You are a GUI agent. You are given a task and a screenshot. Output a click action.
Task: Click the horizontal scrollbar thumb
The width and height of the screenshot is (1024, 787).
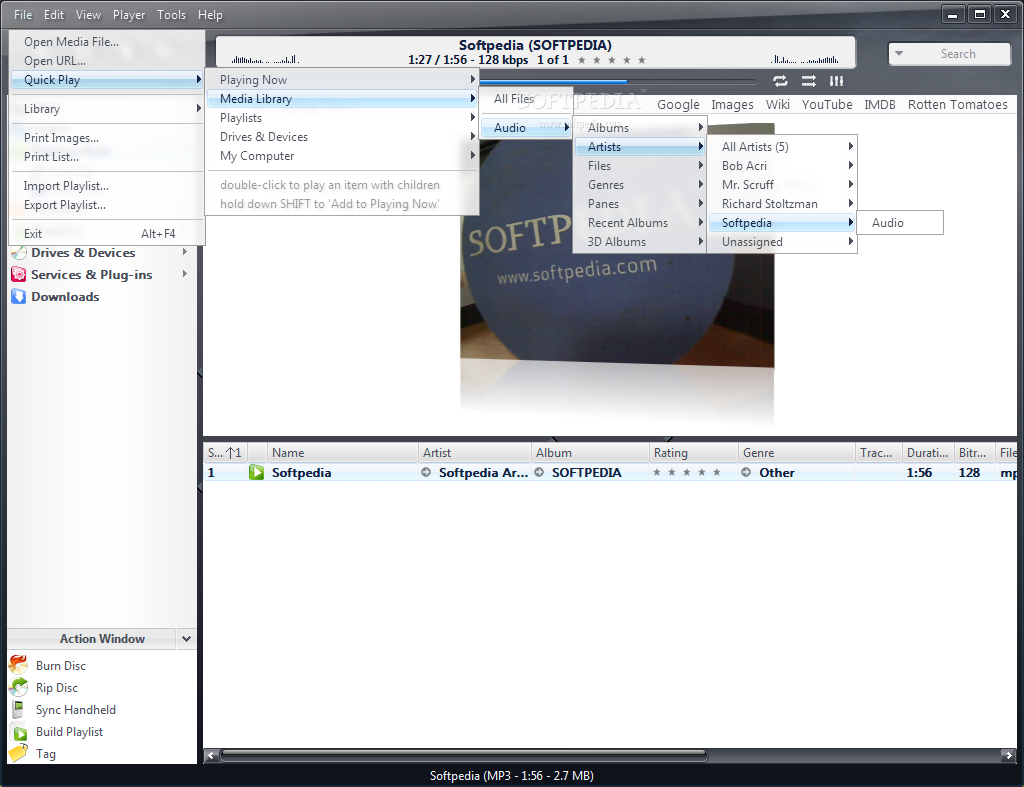(x=464, y=756)
